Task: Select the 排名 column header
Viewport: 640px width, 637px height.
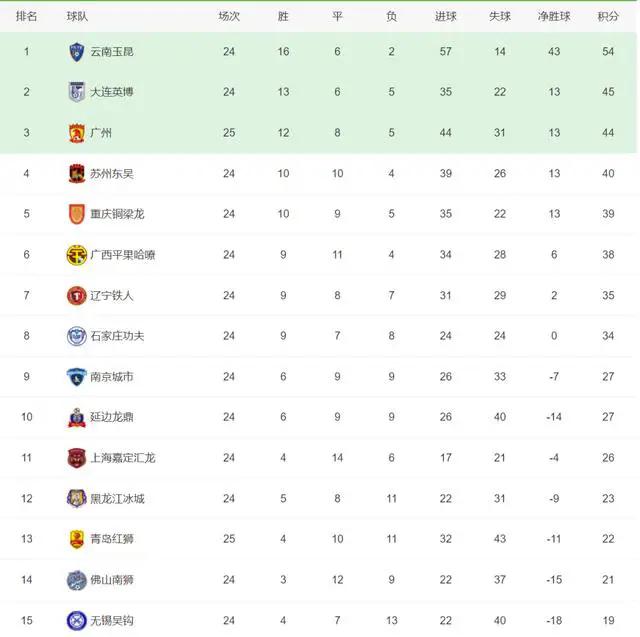Action: (27, 16)
